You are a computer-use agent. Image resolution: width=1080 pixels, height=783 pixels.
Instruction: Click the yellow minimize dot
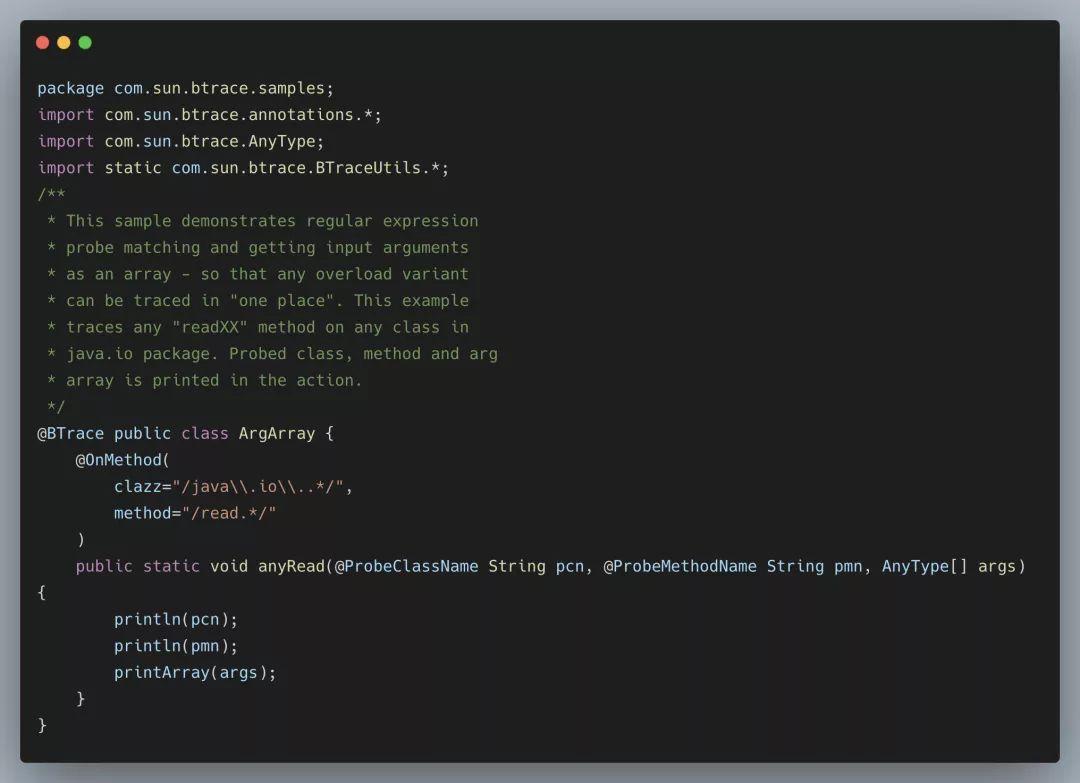64,43
